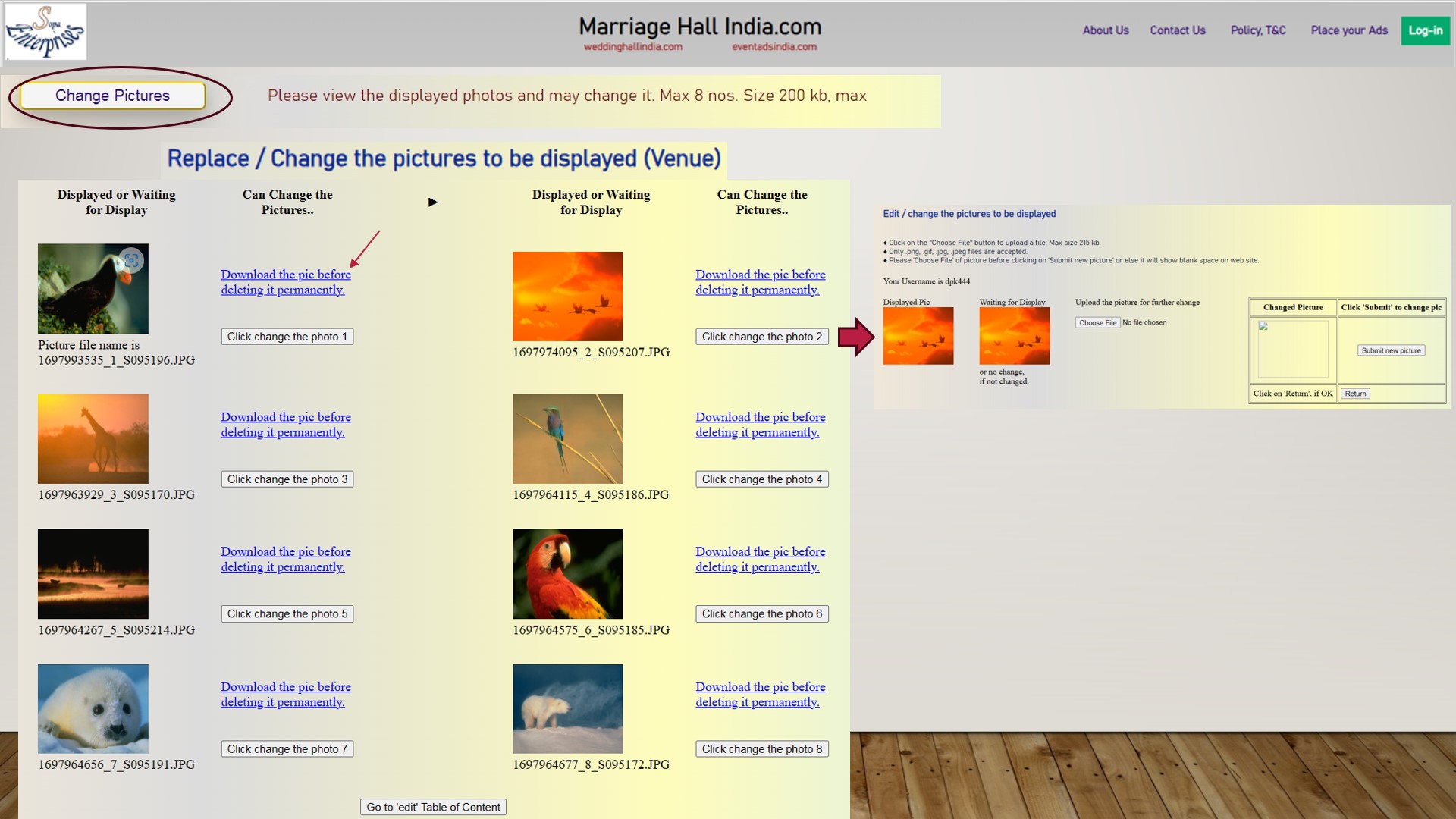Click change the photo 1 button
The width and height of the screenshot is (1456, 819).
tap(287, 337)
